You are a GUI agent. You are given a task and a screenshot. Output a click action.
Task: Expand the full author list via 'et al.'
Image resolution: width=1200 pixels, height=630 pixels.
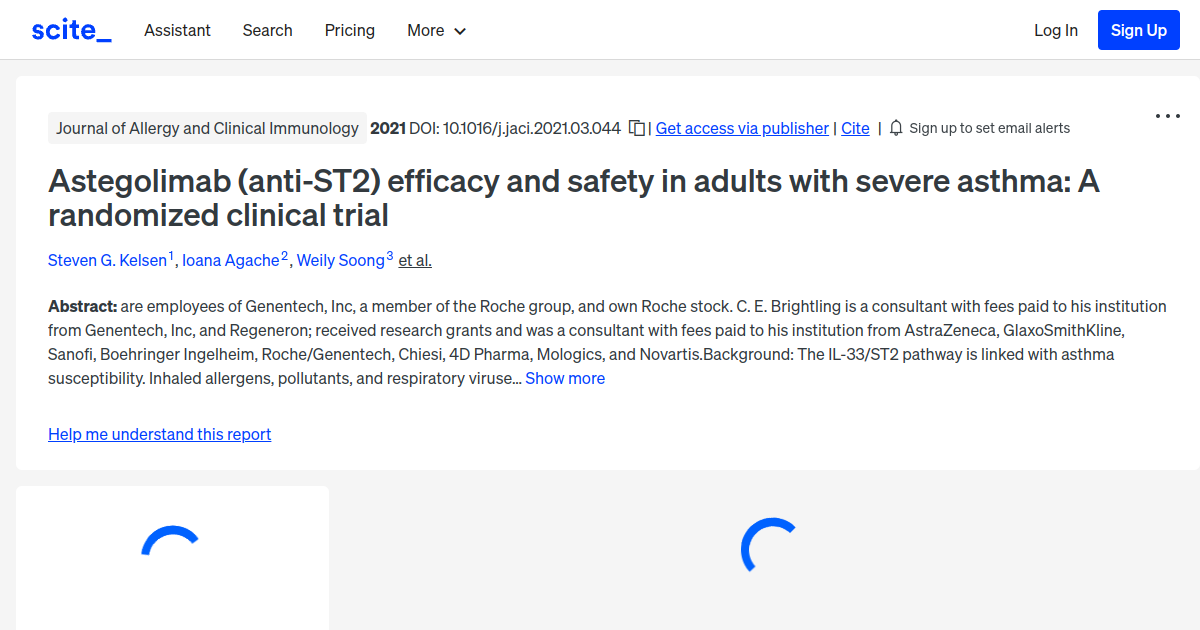point(414,260)
